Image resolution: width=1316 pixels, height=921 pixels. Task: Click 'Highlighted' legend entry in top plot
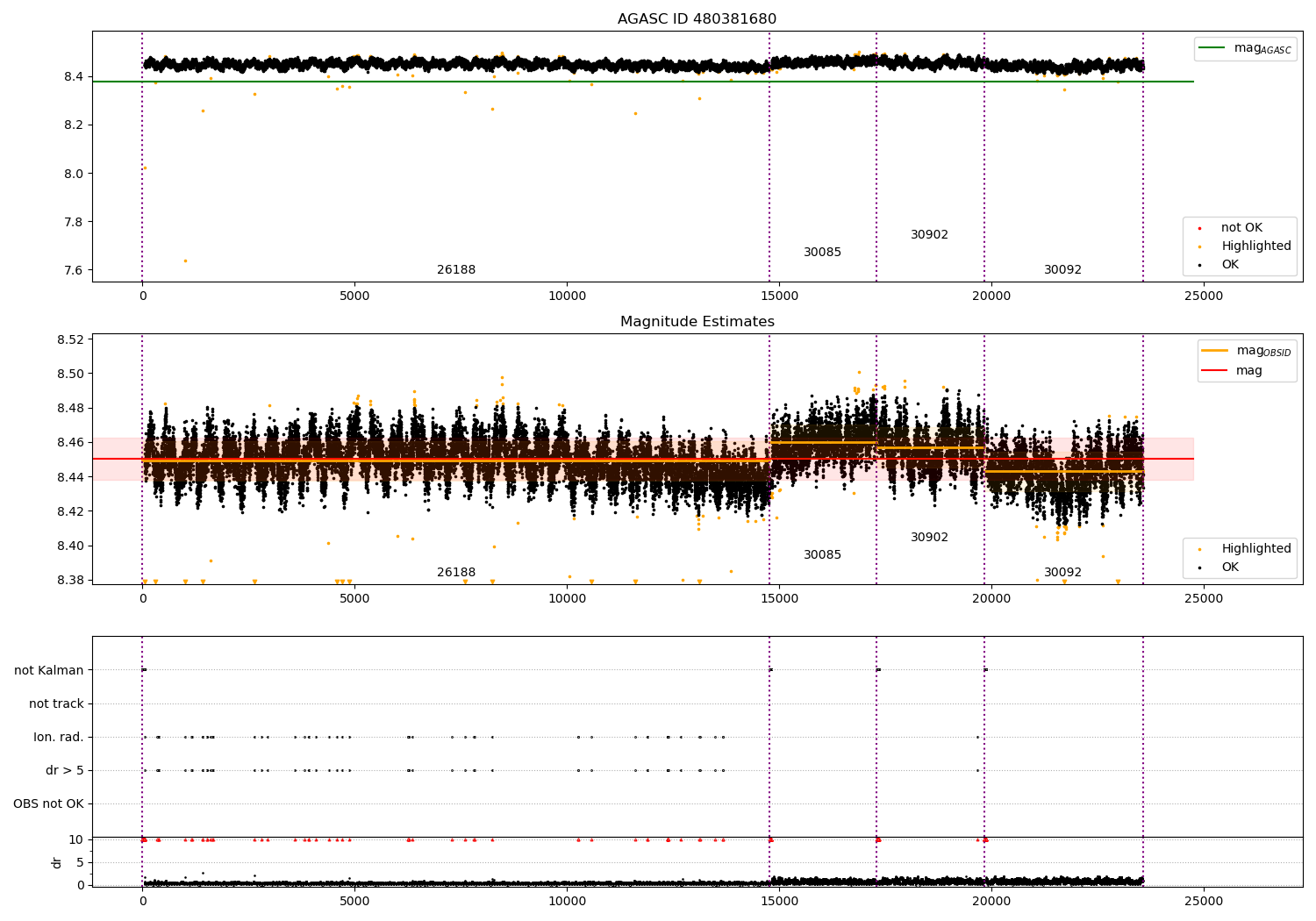pos(1245,246)
